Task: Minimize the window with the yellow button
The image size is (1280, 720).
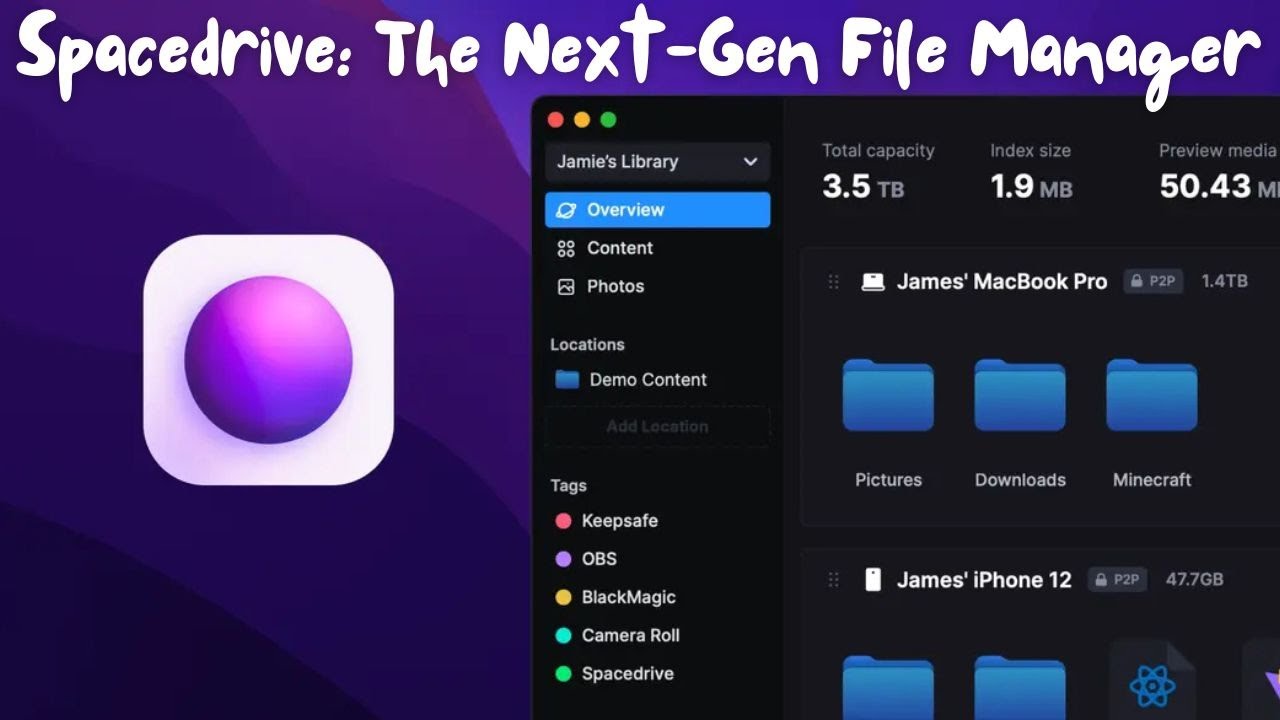Action: pos(582,120)
